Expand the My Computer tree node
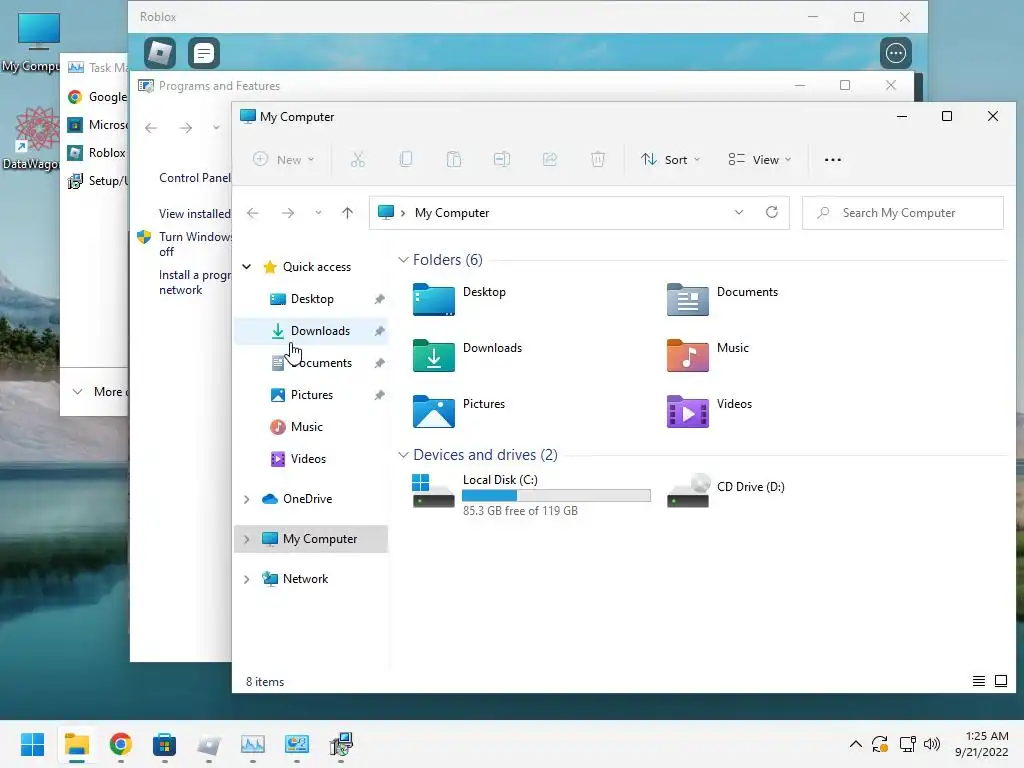1024x768 pixels. 247,539
